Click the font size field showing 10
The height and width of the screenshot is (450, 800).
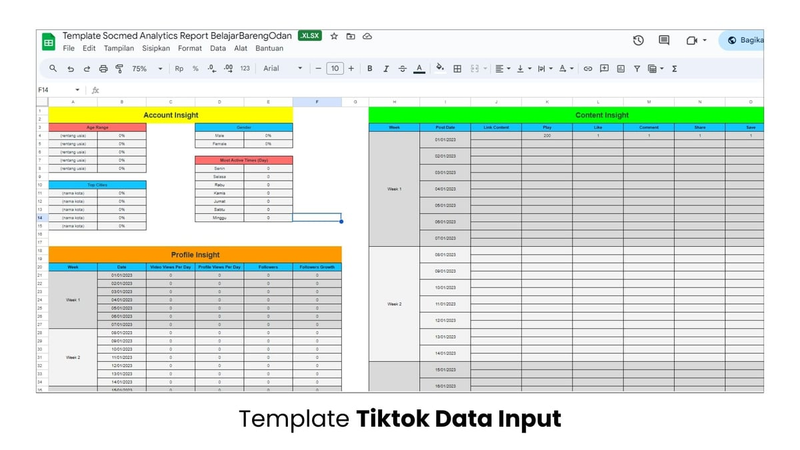pos(335,68)
